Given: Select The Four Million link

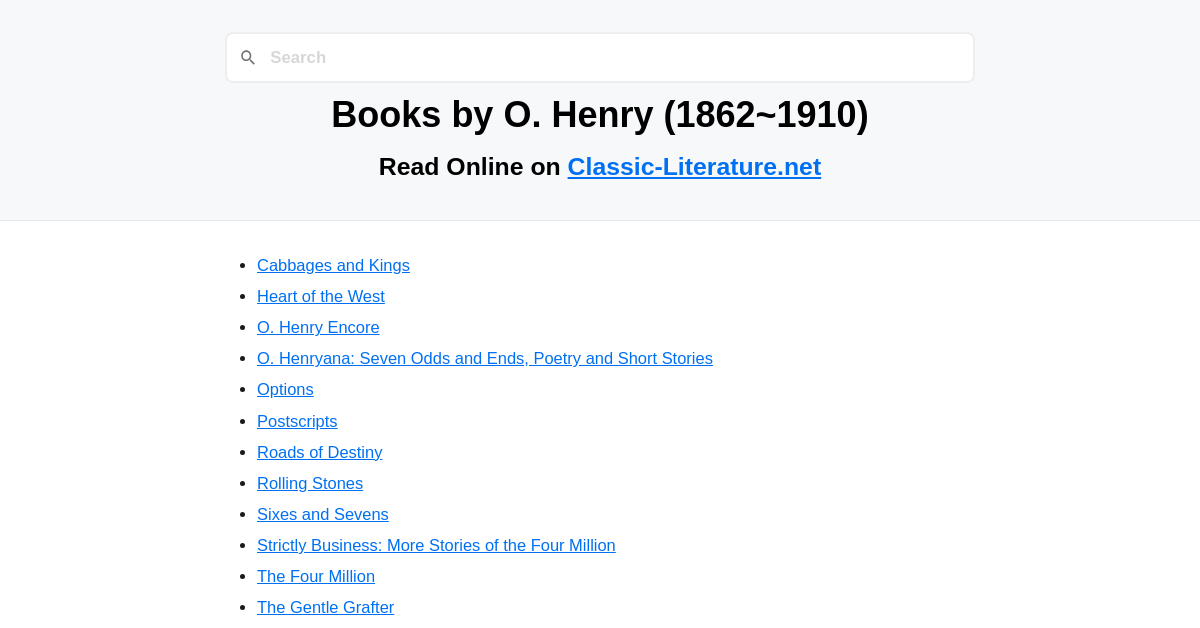Looking at the screenshot, I should pyautogui.click(x=315, y=576).
